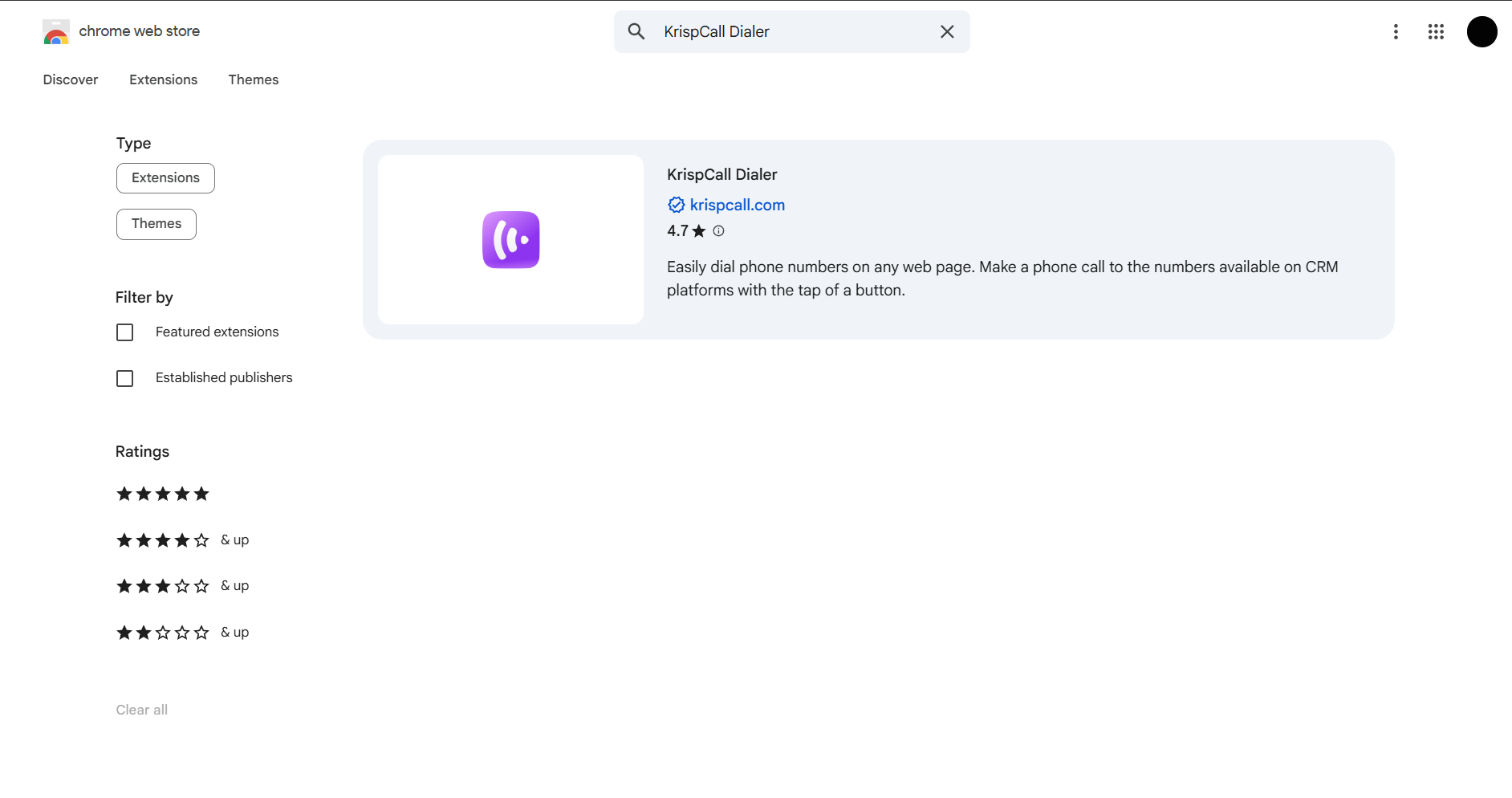The width and height of the screenshot is (1512, 798).
Task: Click Clear all filters
Action: [x=142, y=710]
